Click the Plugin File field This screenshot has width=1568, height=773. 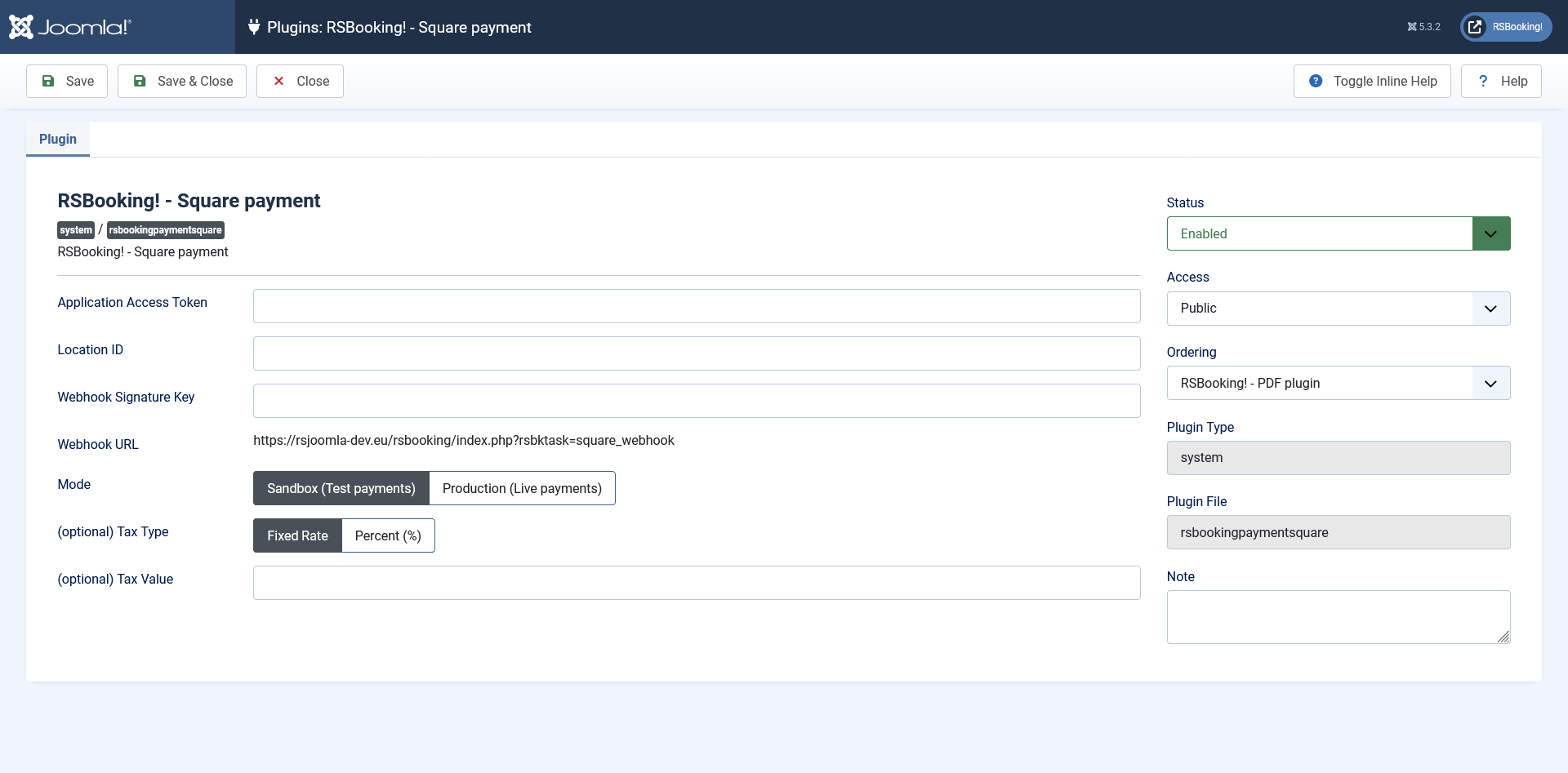coord(1339,532)
